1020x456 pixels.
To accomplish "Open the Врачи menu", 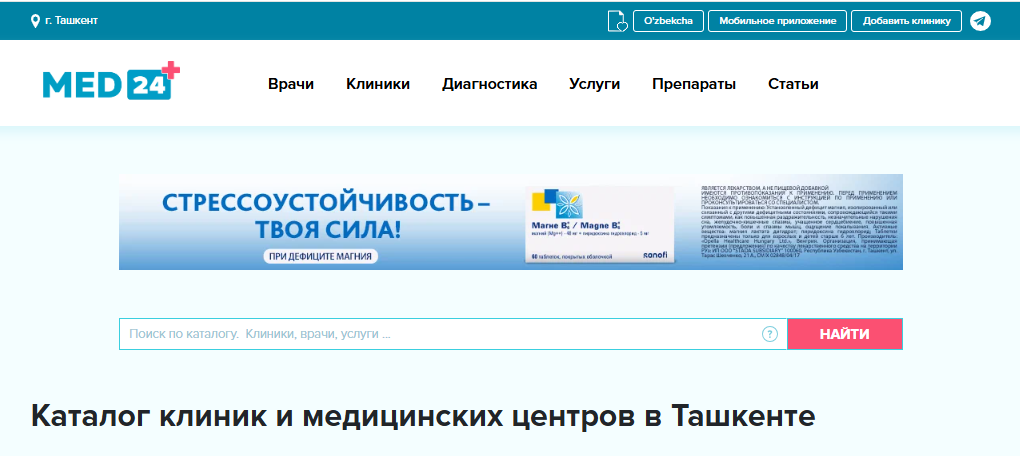I will pos(291,84).
